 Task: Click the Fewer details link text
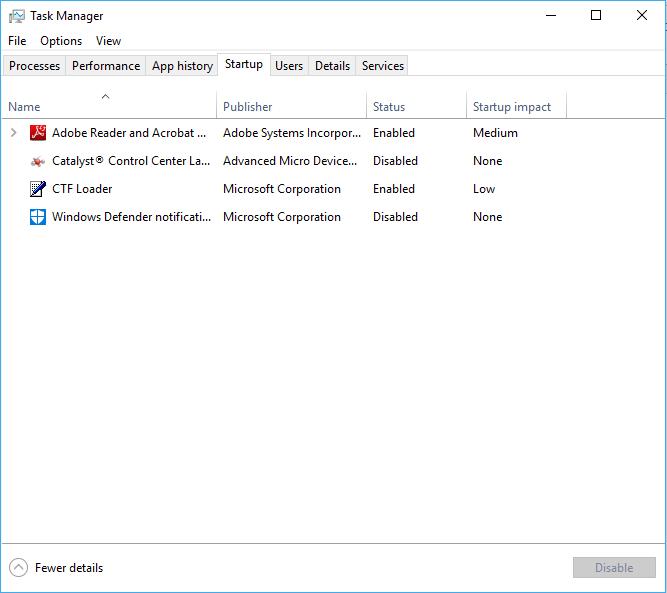[x=69, y=568]
